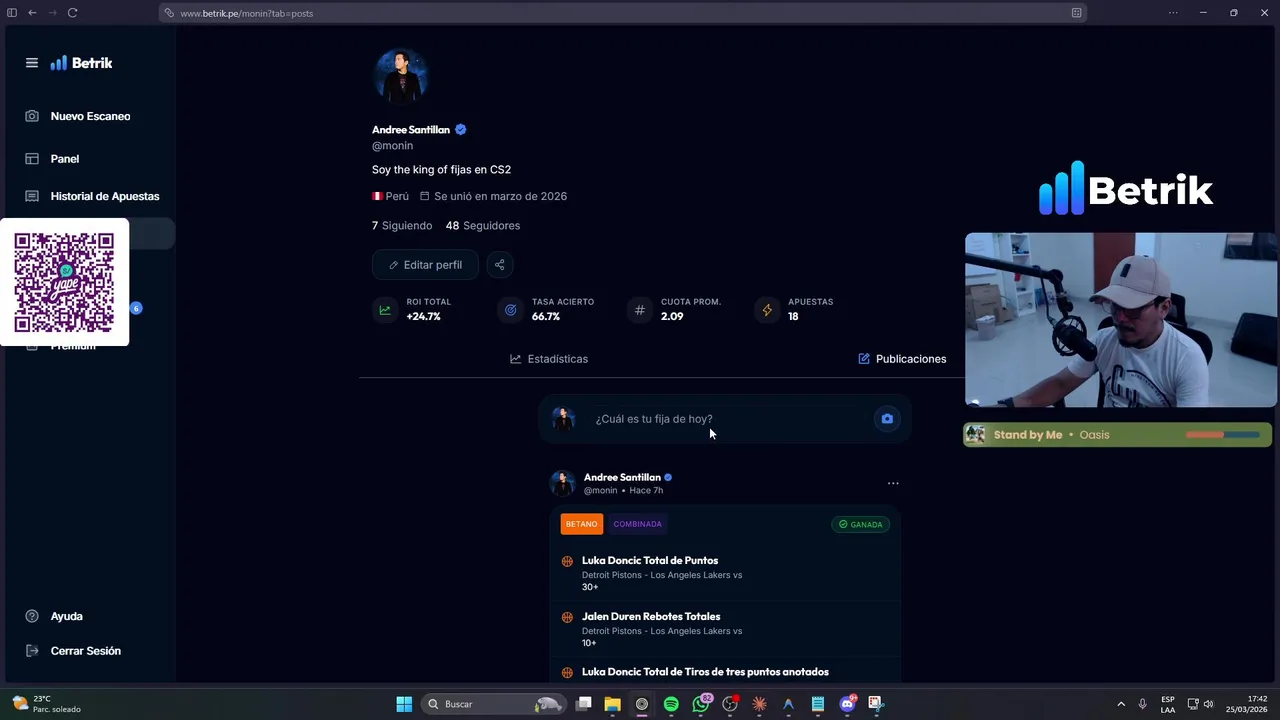Click the share profile icon button

(499, 265)
